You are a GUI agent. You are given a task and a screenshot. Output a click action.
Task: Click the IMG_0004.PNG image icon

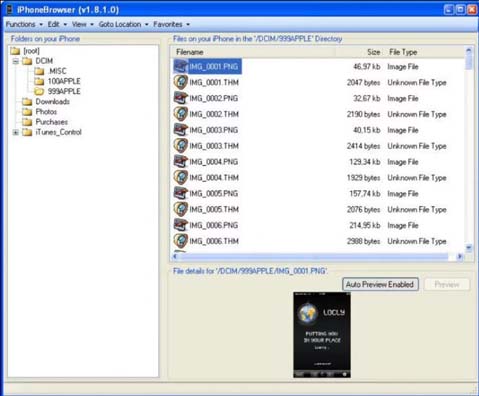pyautogui.click(x=181, y=162)
